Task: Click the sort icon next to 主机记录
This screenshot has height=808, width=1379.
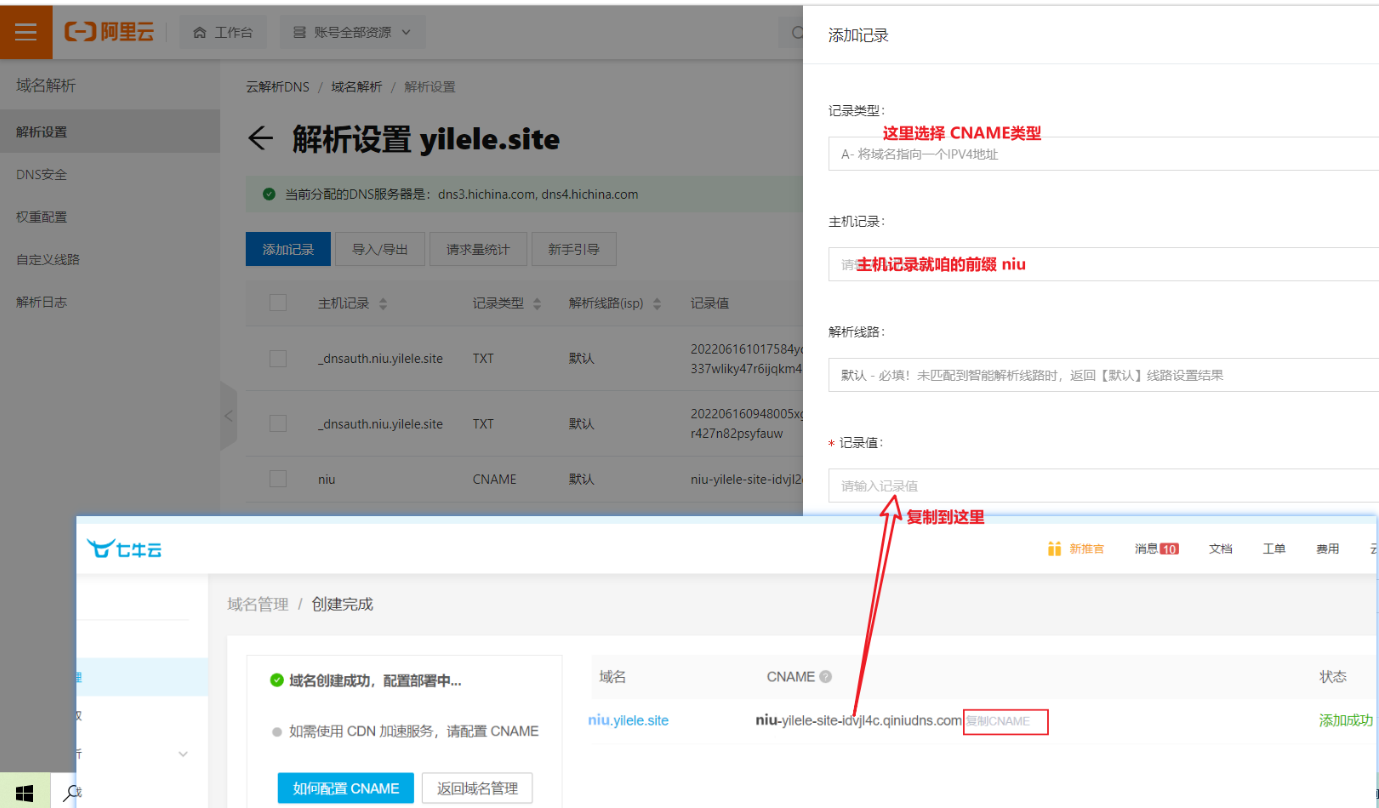Action: [x=383, y=304]
